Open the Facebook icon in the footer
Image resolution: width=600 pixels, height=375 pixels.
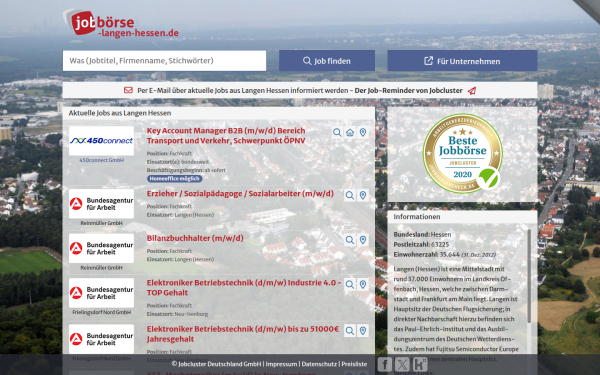click(x=385, y=364)
